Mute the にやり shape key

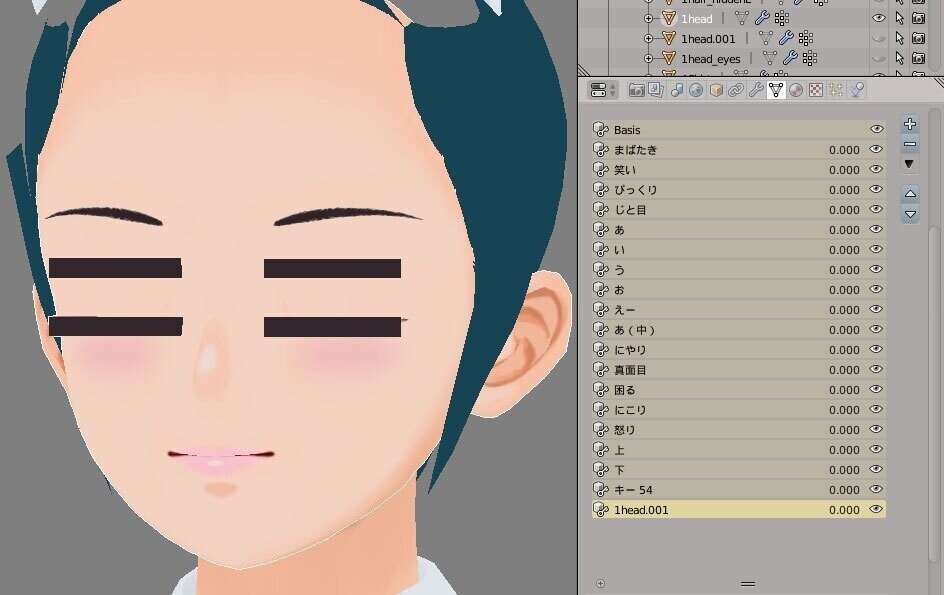[x=877, y=349]
